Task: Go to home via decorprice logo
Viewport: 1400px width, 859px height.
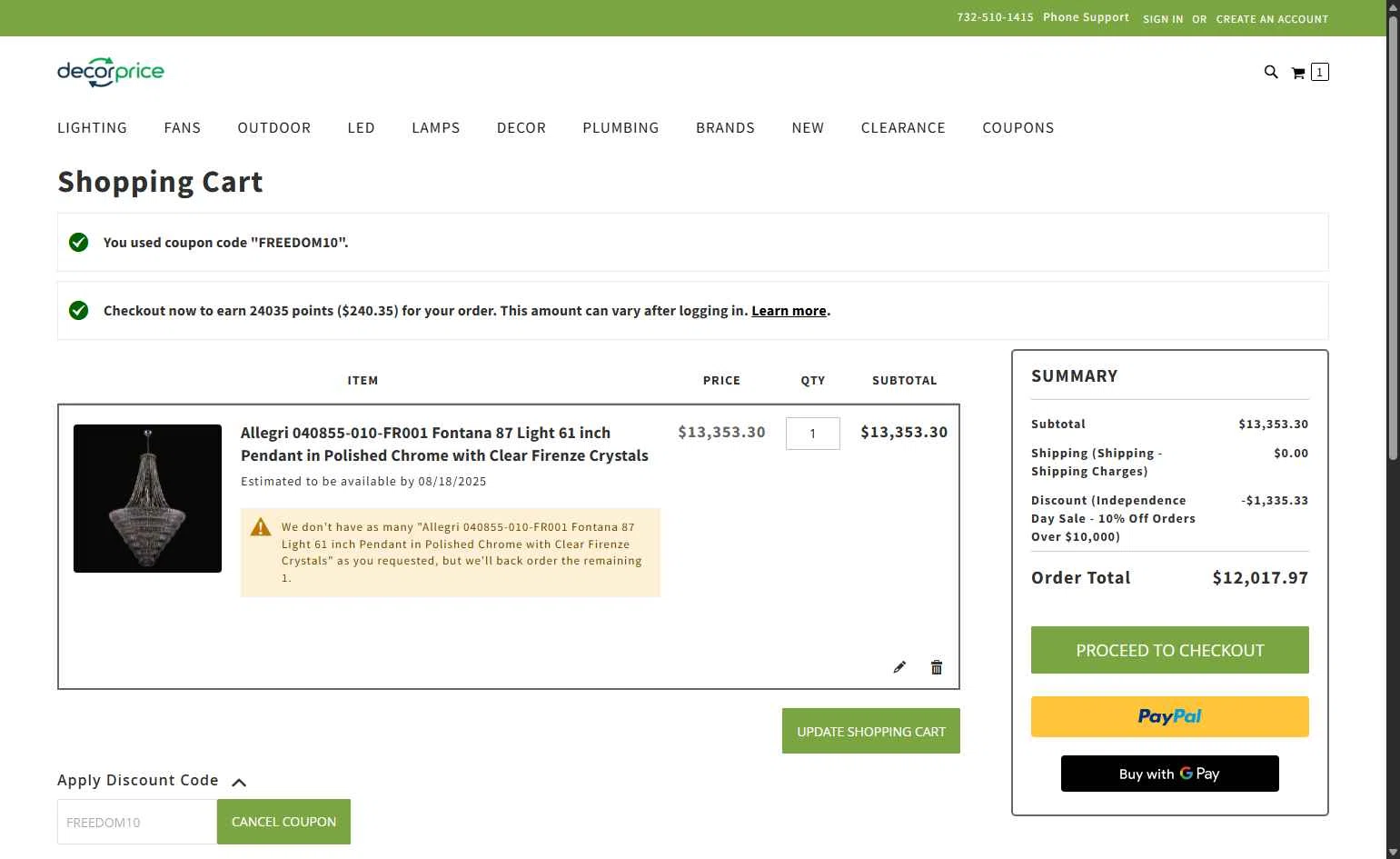Action: pyautogui.click(x=111, y=72)
